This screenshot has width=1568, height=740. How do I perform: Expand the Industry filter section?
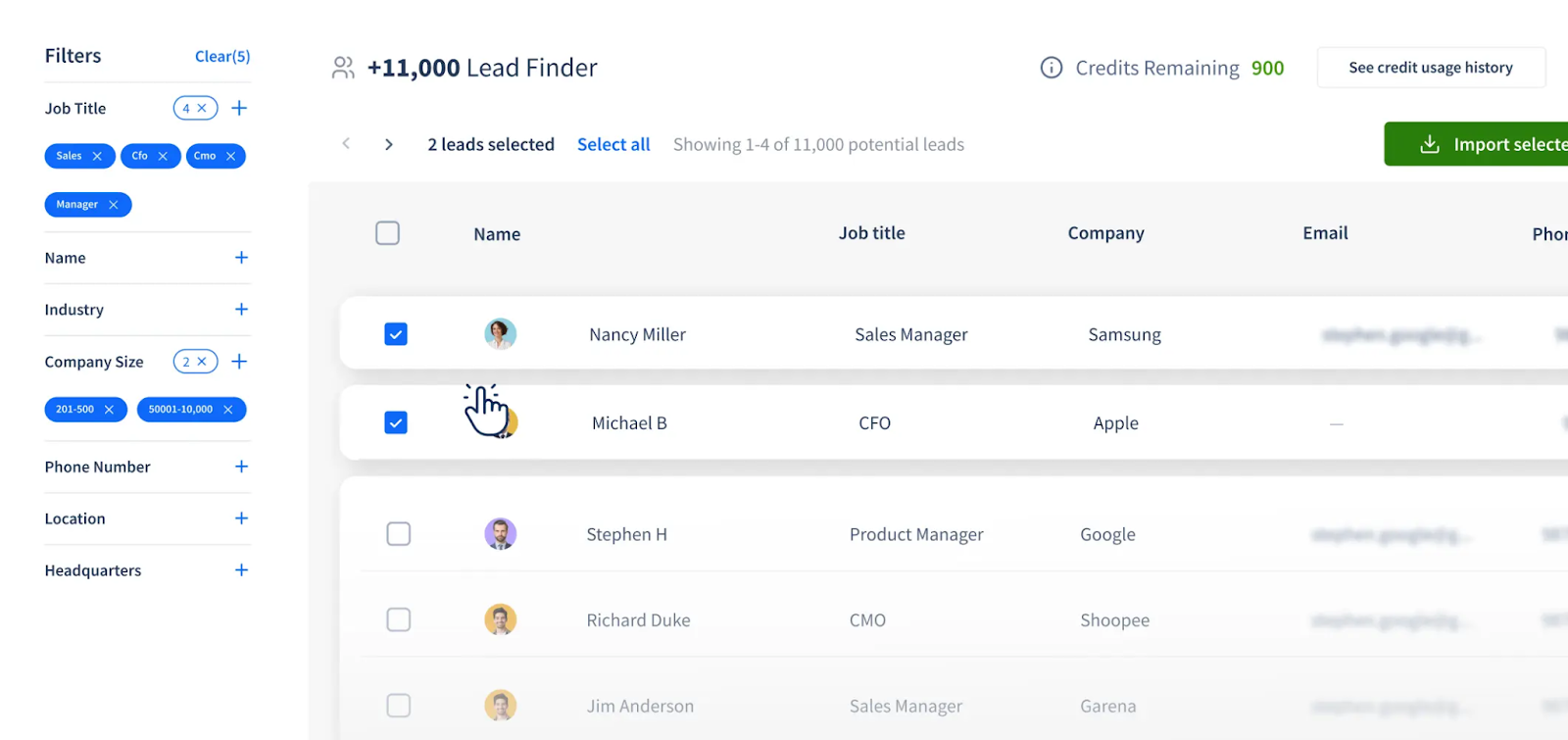(x=241, y=309)
